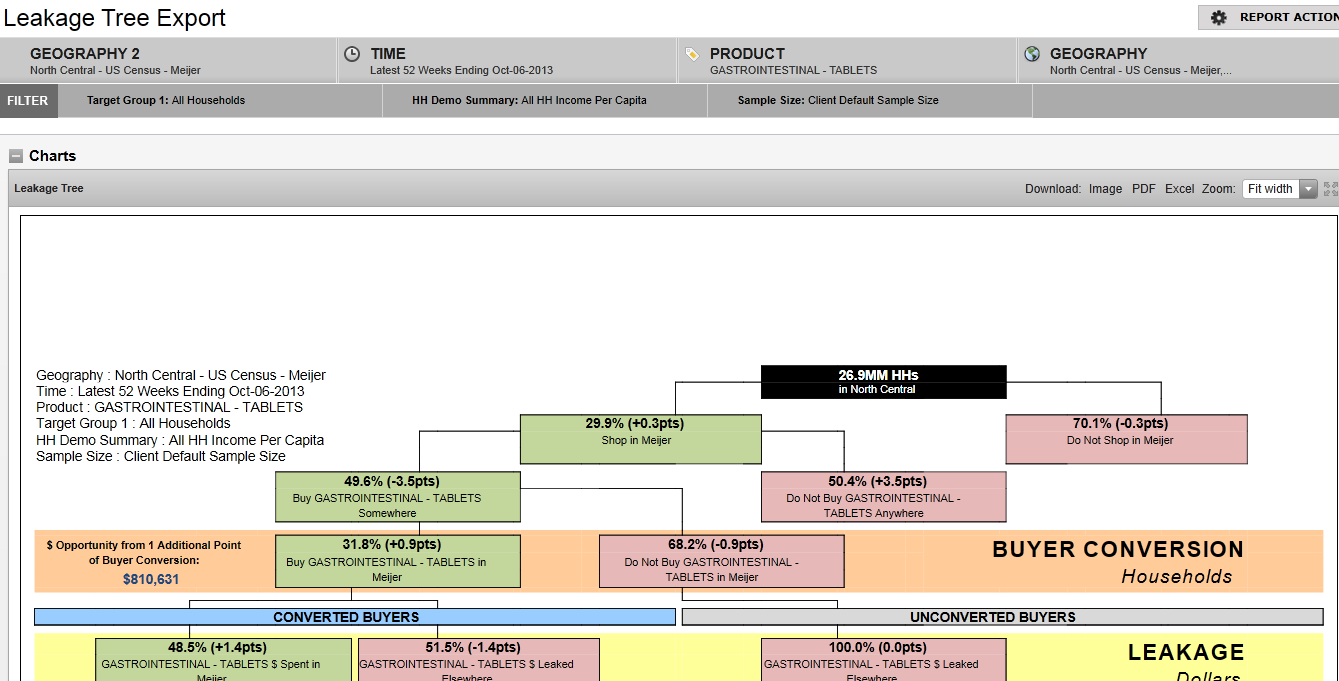Click the clock icon beside TIME

[x=352, y=54]
